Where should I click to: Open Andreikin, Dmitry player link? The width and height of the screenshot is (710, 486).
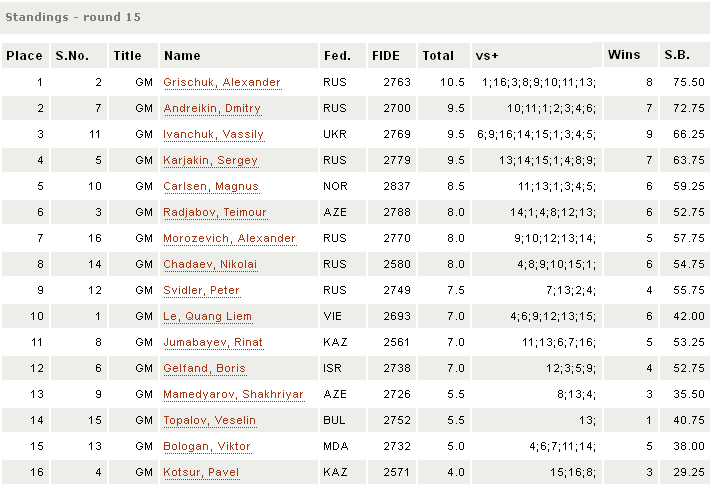tap(212, 108)
